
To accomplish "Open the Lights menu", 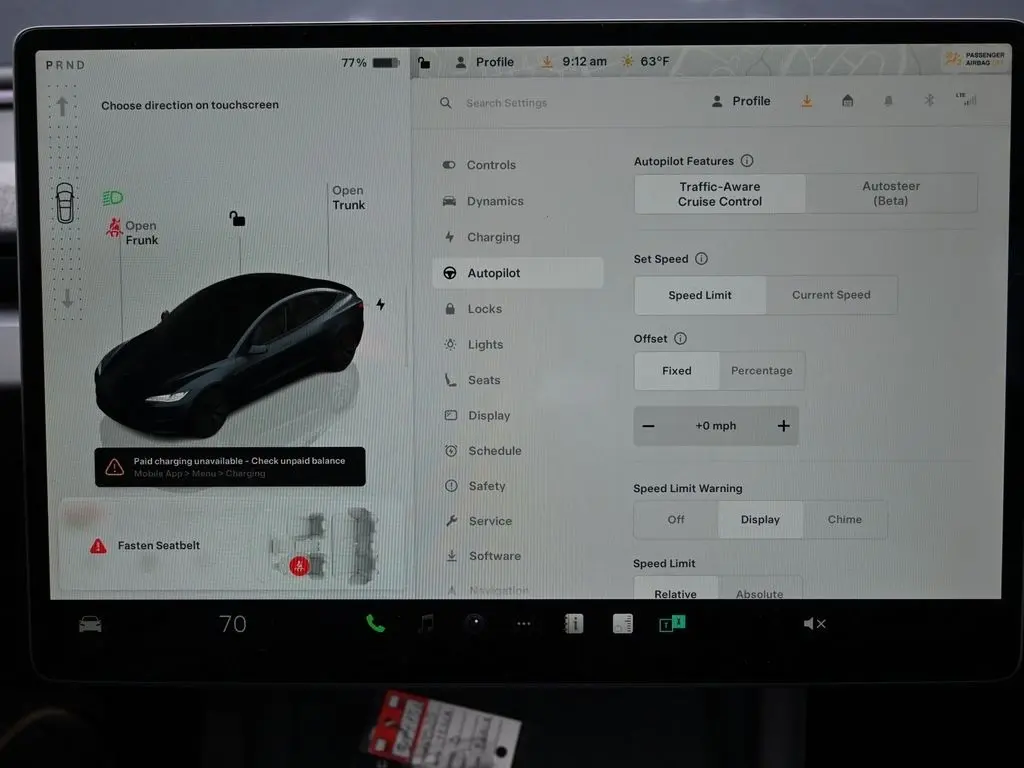I will [x=518, y=344].
